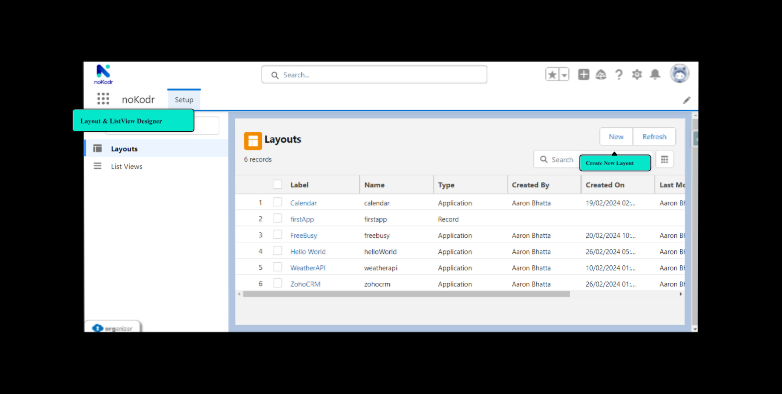Click the global add plus icon
Viewport: 782px width, 394px height.
click(x=584, y=75)
